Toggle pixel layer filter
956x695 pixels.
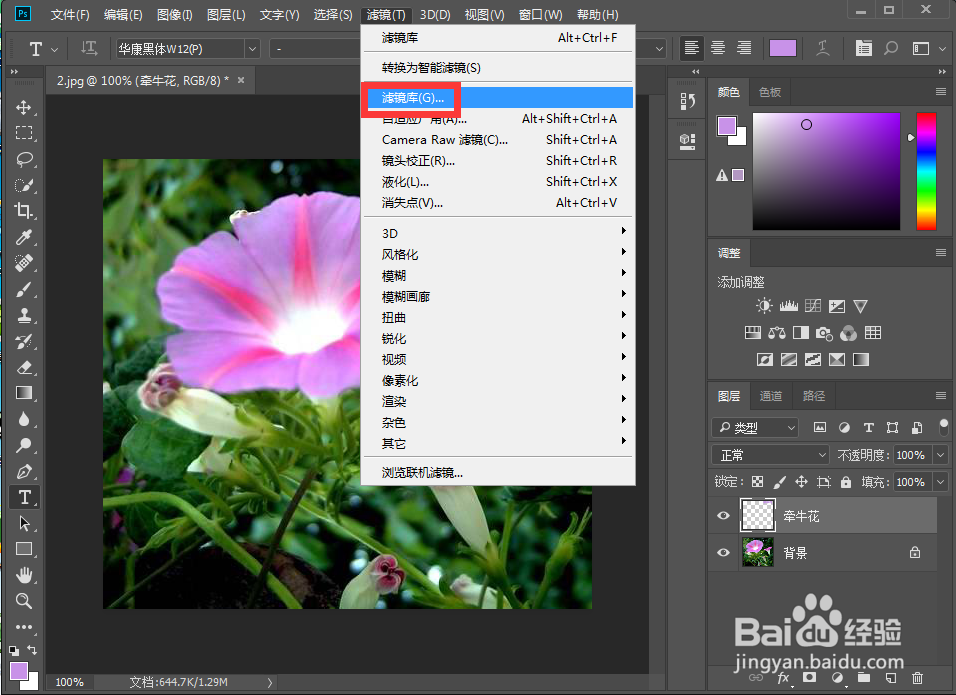[820, 427]
